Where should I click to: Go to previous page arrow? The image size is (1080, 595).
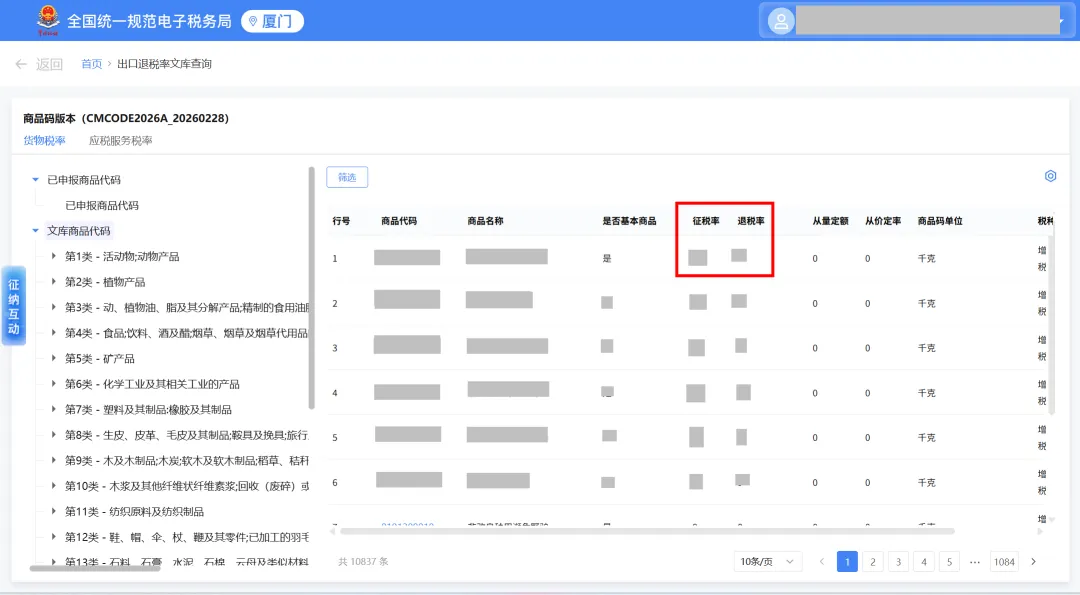pyautogui.click(x=822, y=561)
